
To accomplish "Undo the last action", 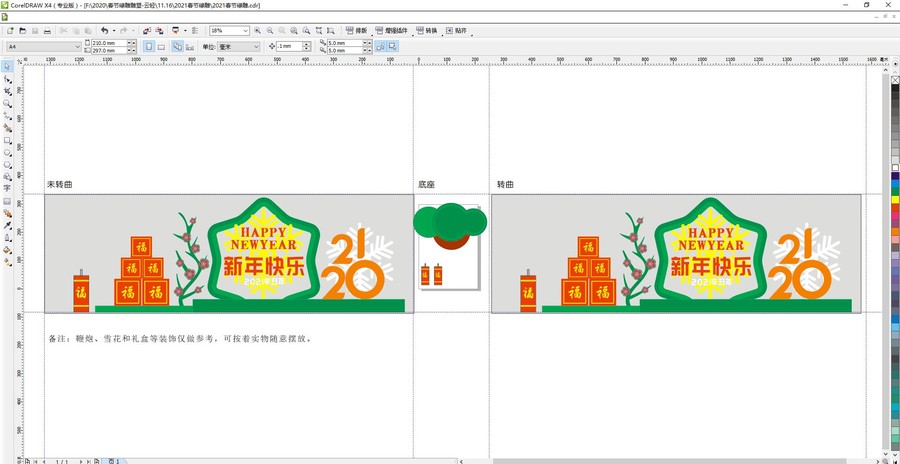I will tap(104, 30).
